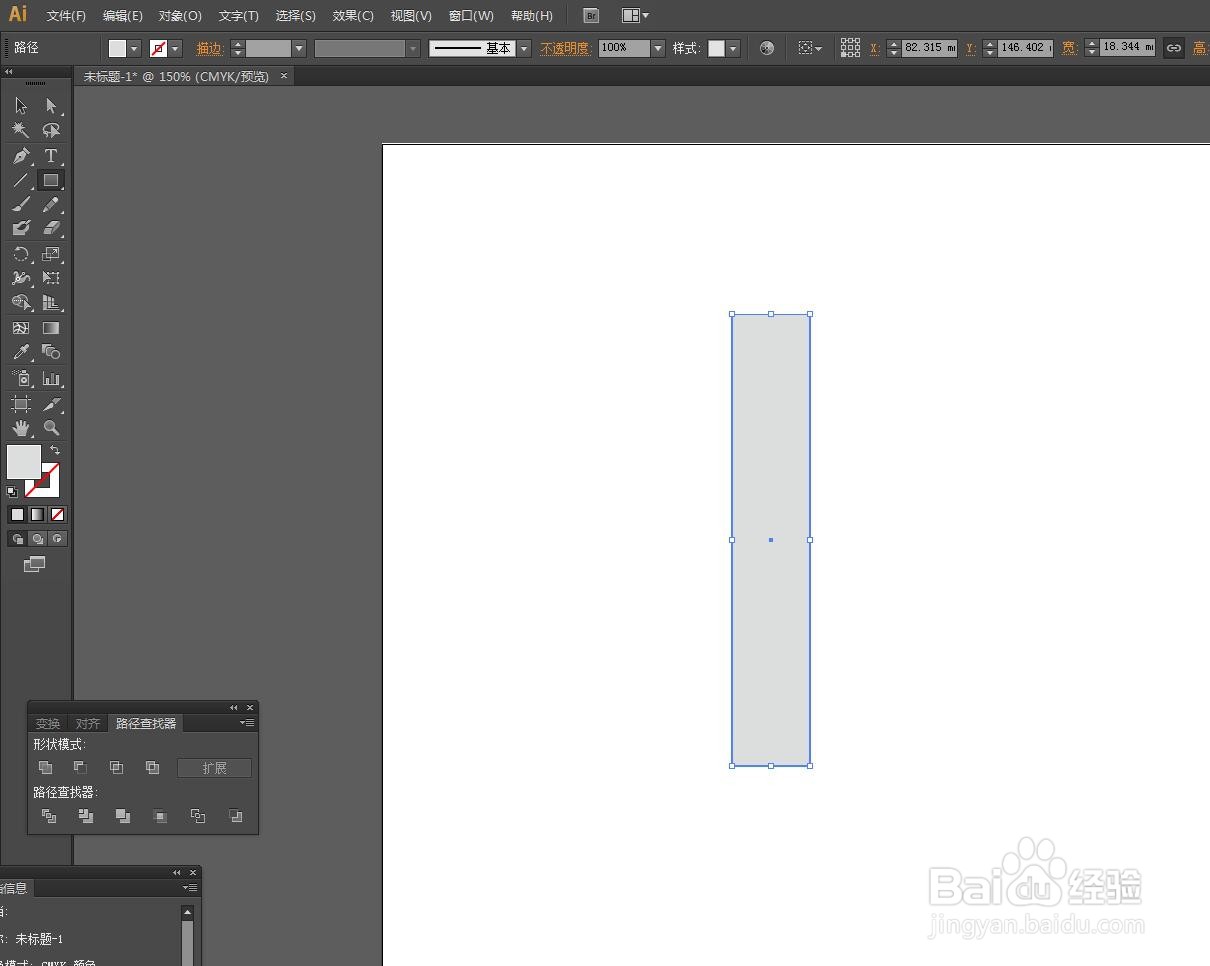Select the Paintbrush tool
This screenshot has width=1210, height=966.
tap(21, 204)
